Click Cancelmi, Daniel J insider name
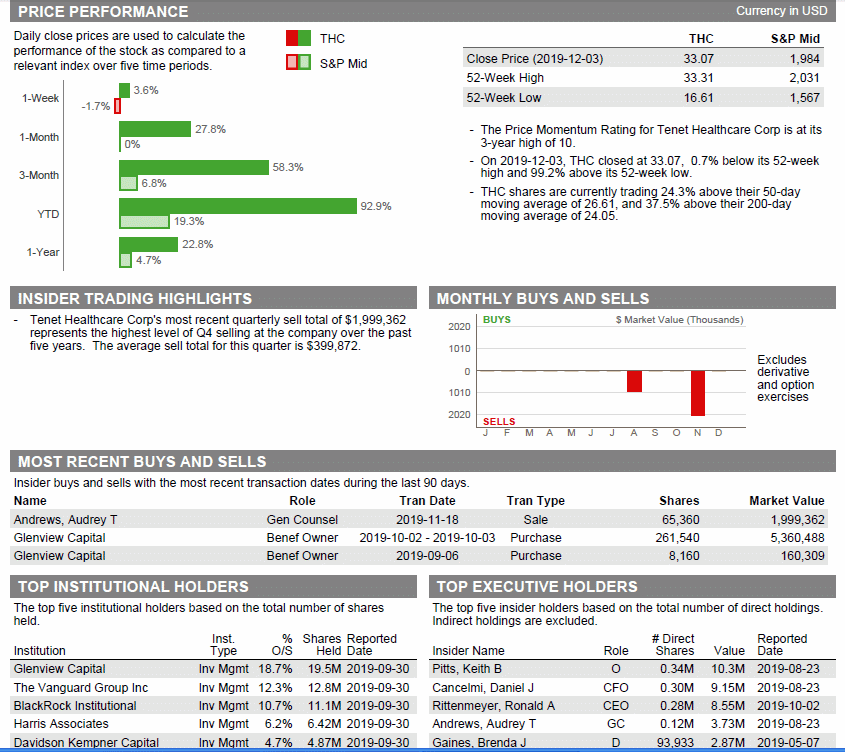 point(483,688)
